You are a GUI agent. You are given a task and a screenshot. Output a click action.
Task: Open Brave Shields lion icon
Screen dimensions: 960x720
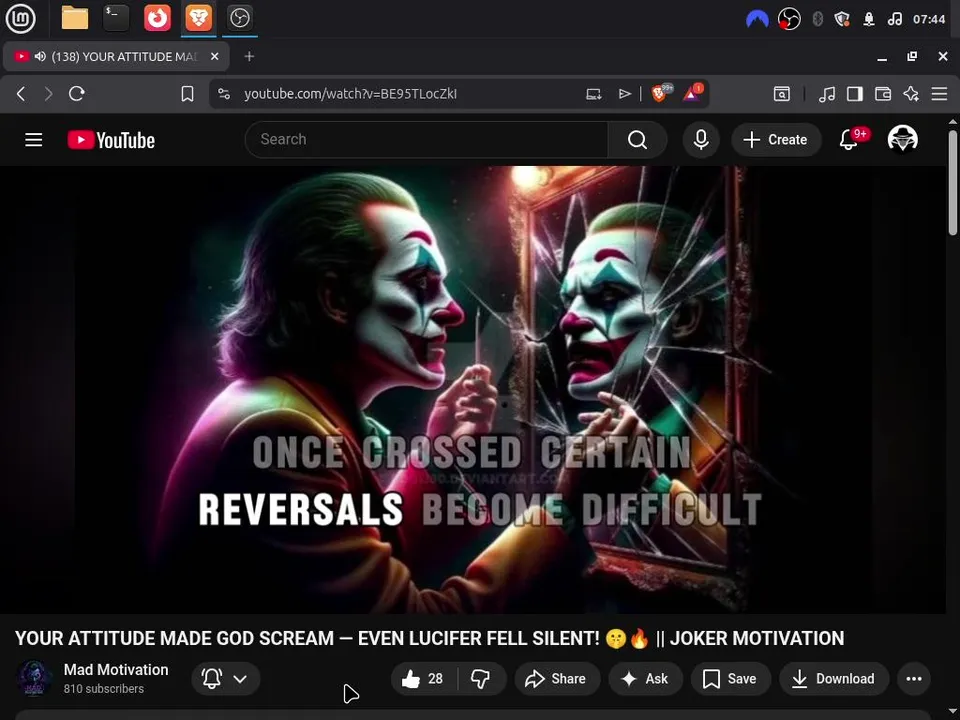tap(661, 93)
